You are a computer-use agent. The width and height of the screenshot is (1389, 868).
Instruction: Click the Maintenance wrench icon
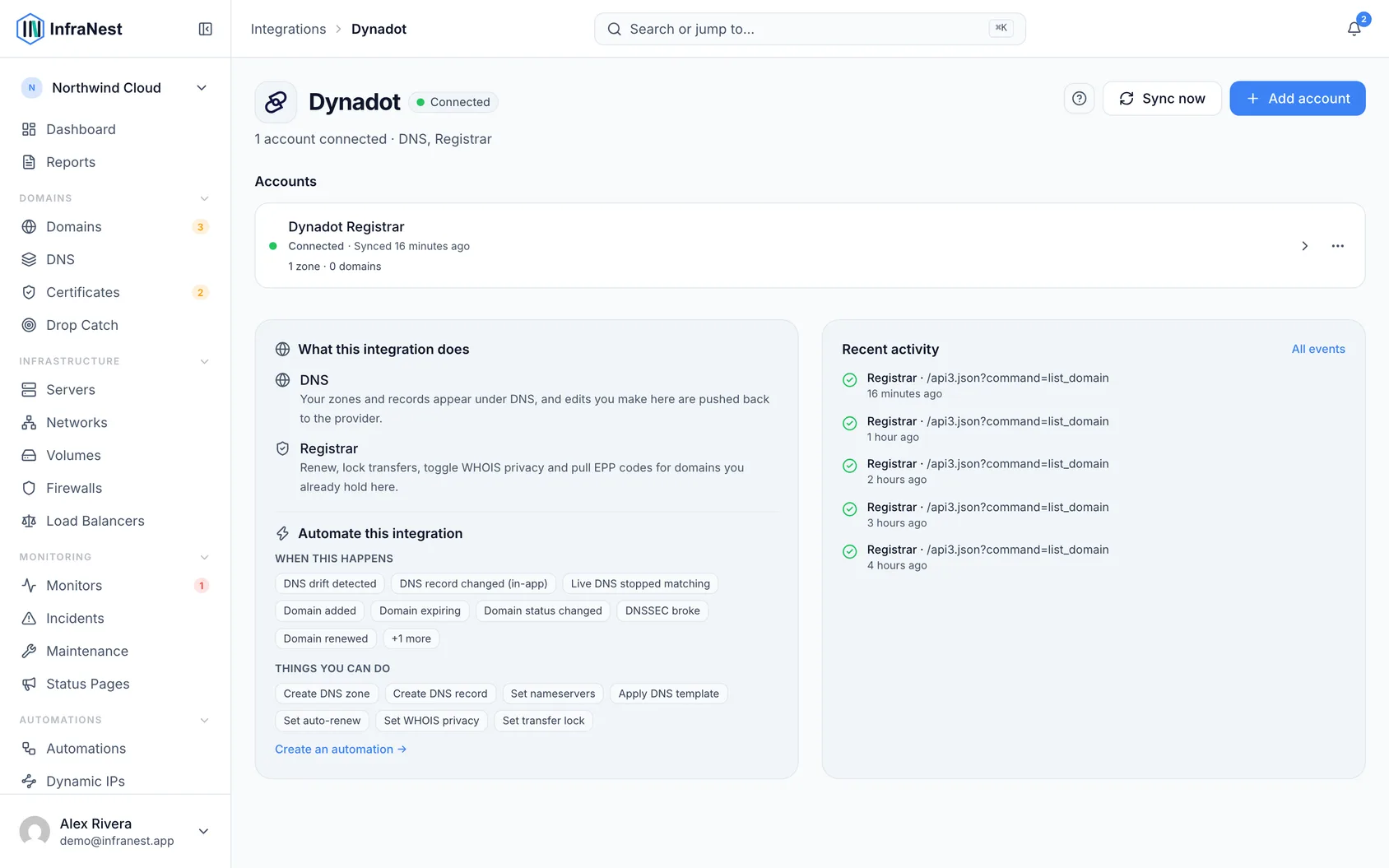tap(29, 651)
